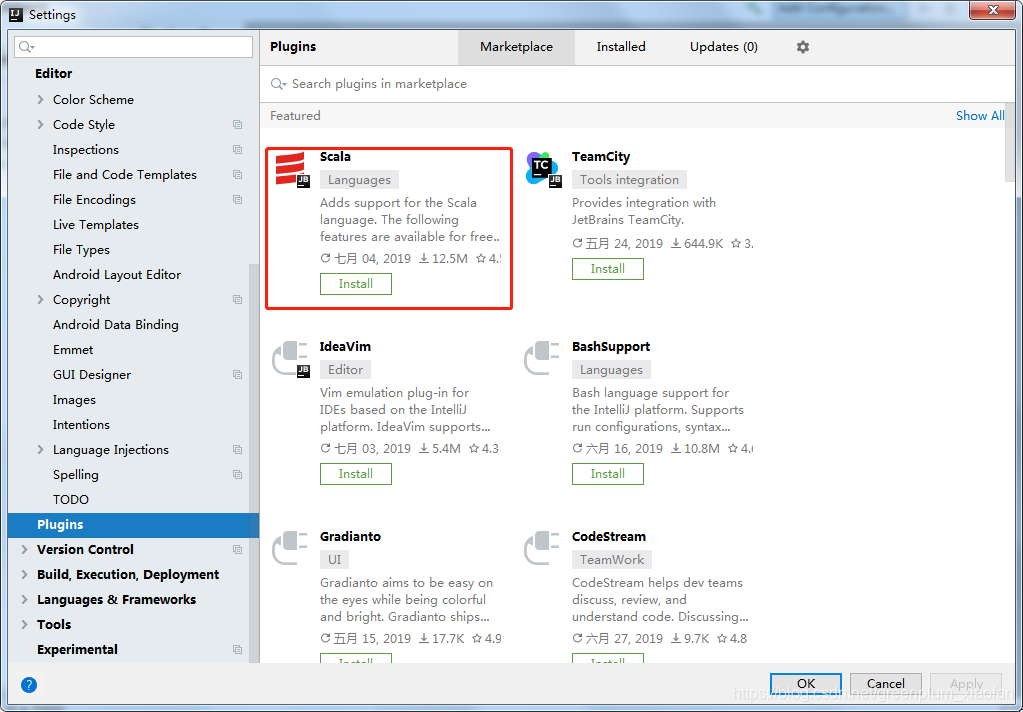Click project-level icon beside Spelling

(237, 474)
